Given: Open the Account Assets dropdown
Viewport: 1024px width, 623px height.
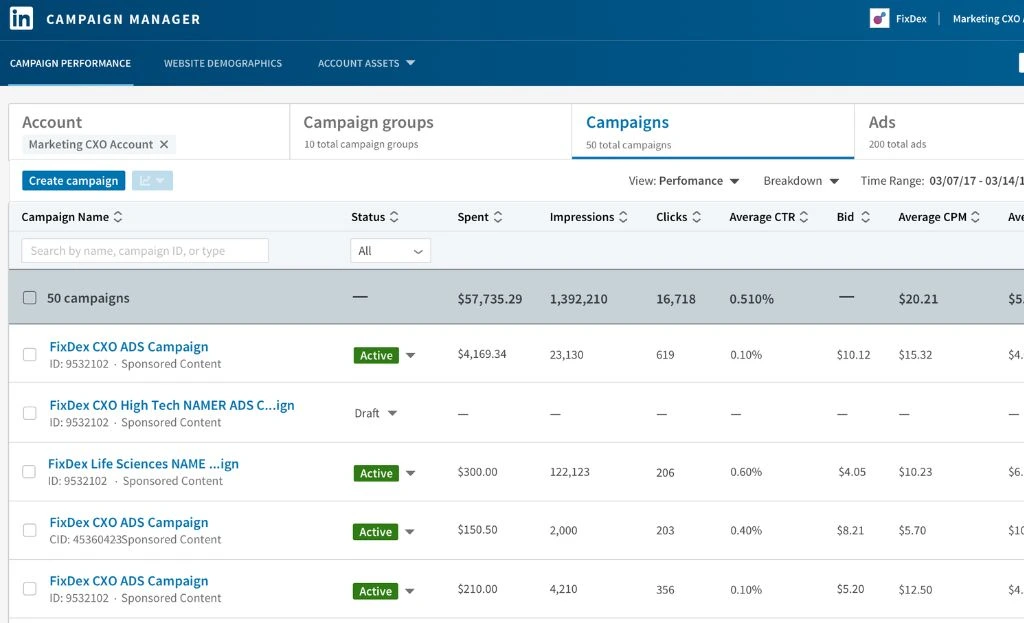Looking at the screenshot, I should click(366, 63).
